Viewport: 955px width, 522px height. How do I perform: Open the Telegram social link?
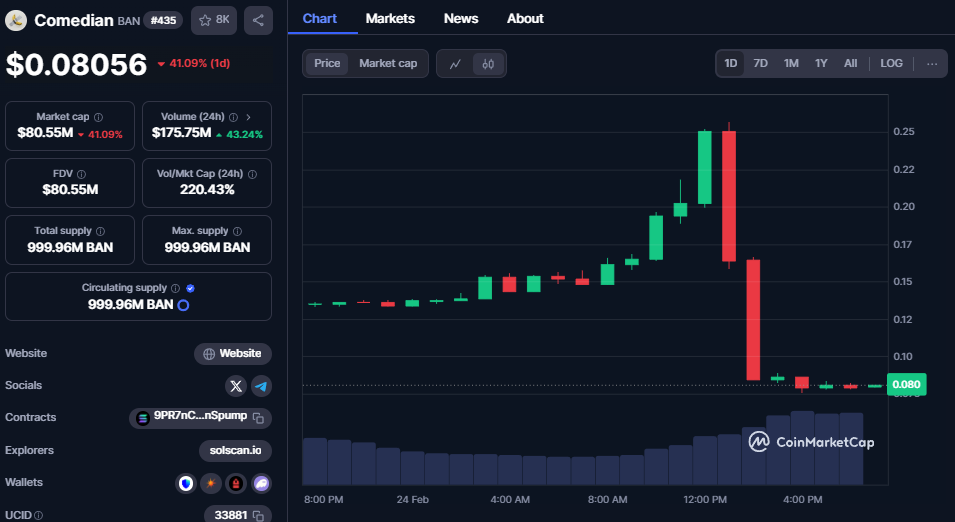coord(261,386)
